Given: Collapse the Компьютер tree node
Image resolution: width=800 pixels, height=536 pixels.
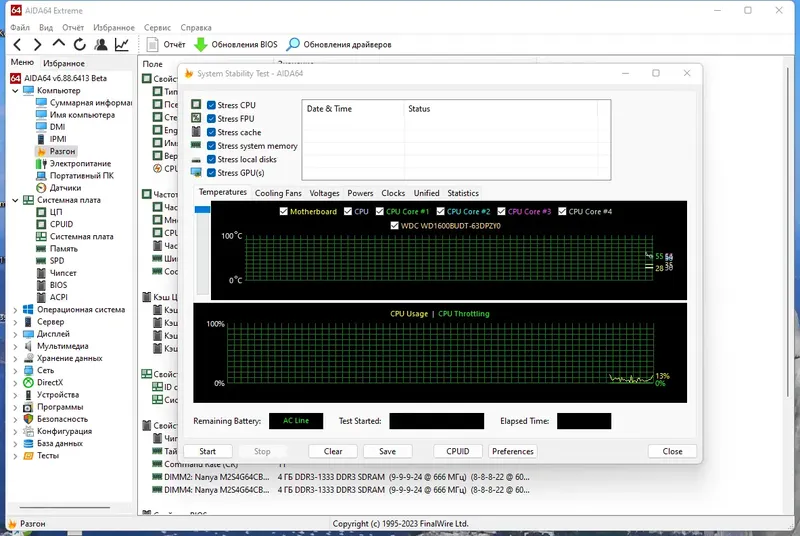Looking at the screenshot, I should click(15, 91).
